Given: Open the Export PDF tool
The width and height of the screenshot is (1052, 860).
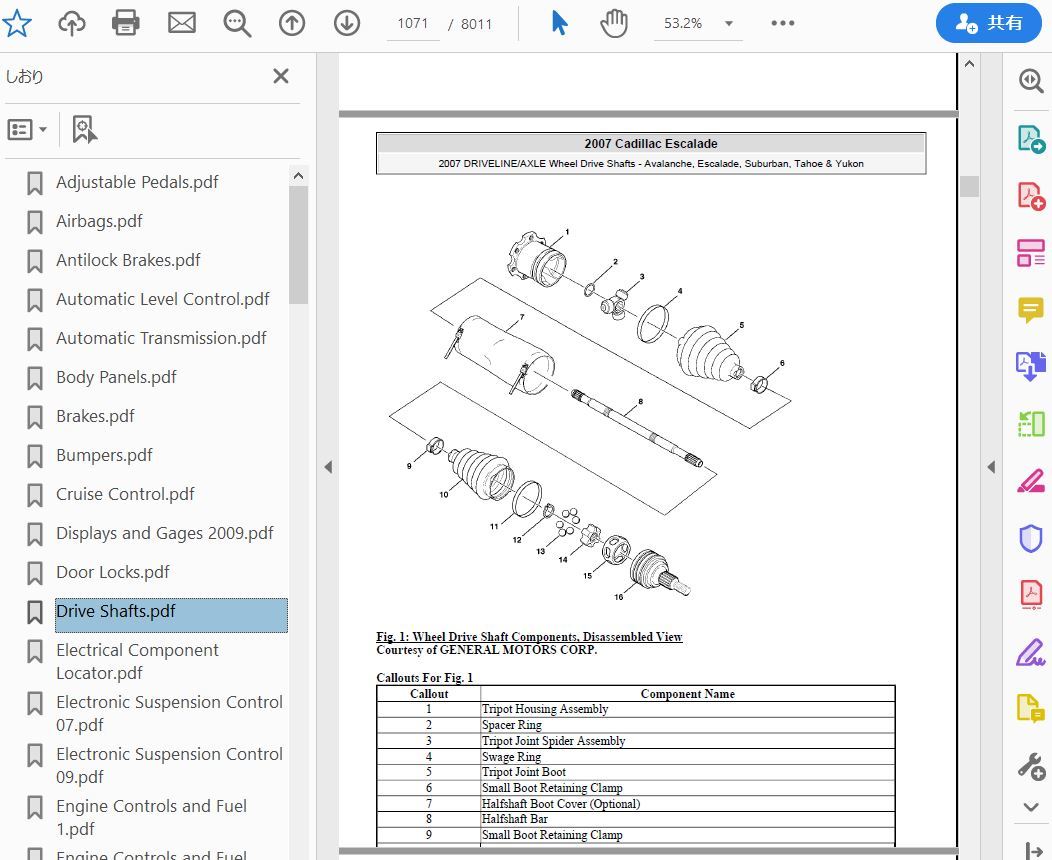Looking at the screenshot, I should [x=1031, y=139].
